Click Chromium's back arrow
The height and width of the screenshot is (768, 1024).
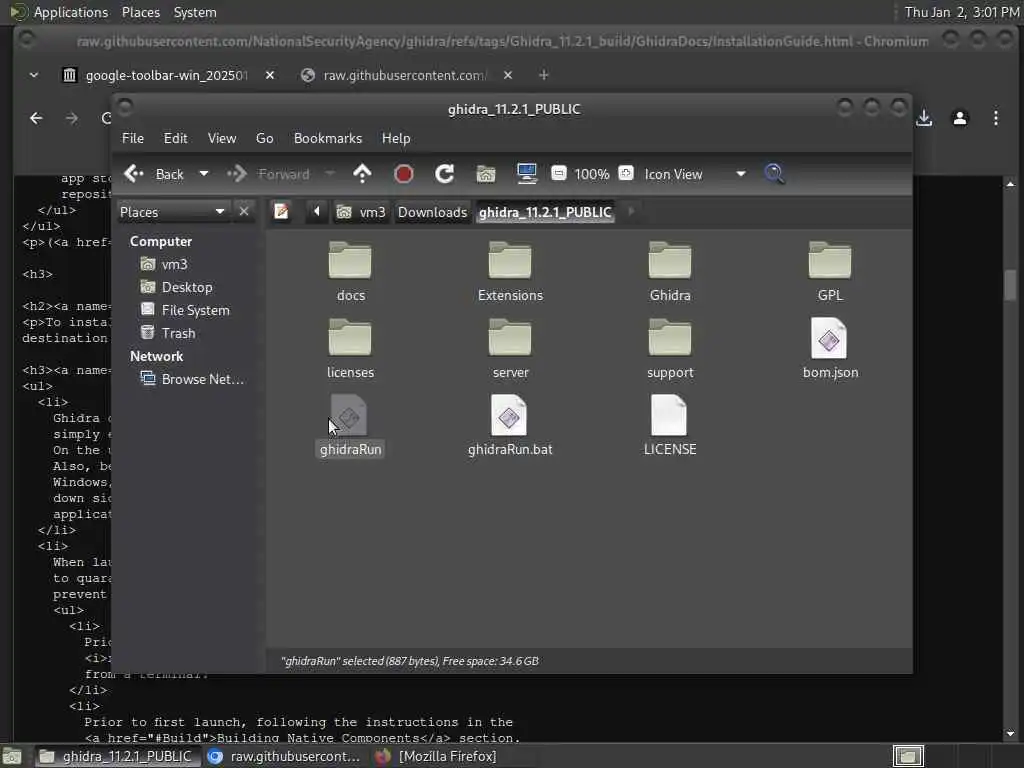click(37, 118)
